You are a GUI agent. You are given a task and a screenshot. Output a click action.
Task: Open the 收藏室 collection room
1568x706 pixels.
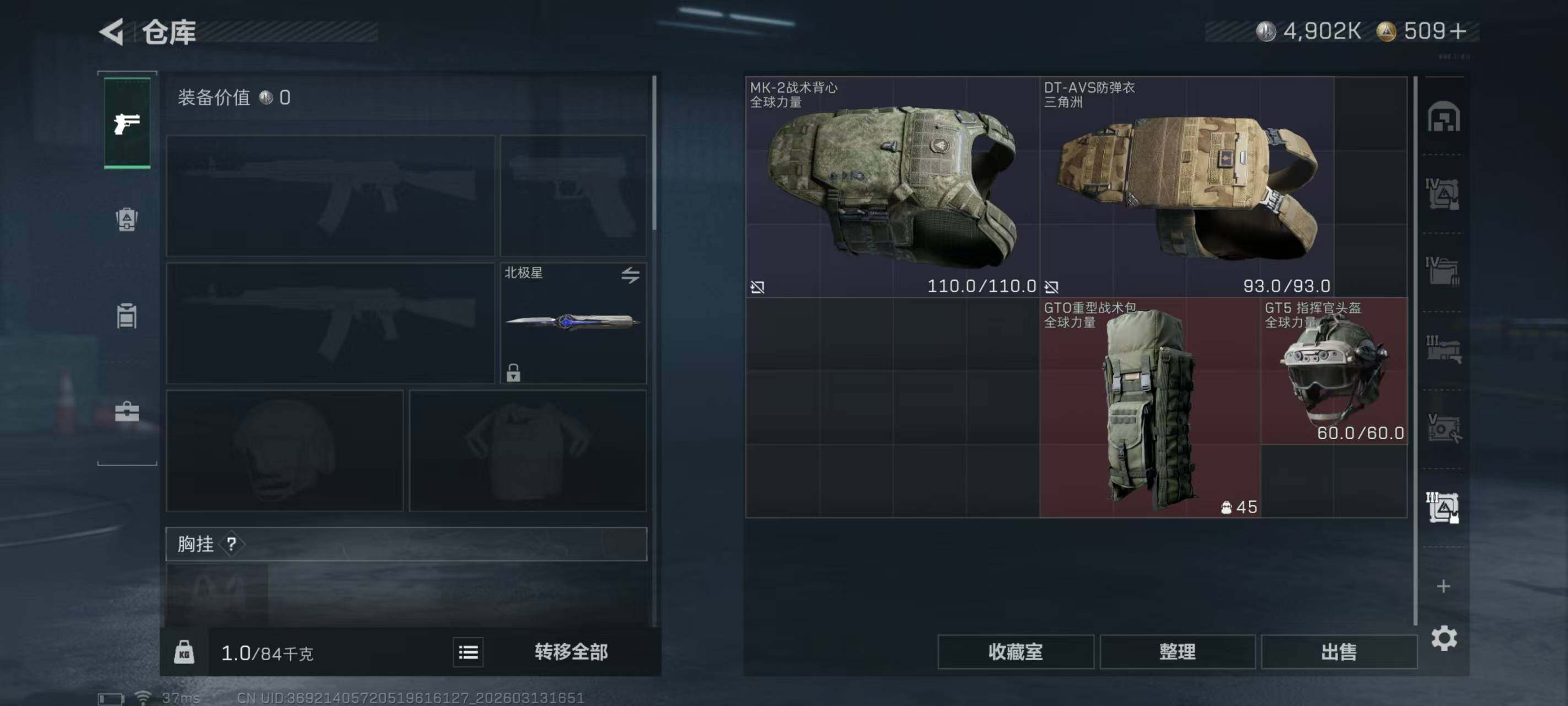pos(1016,652)
